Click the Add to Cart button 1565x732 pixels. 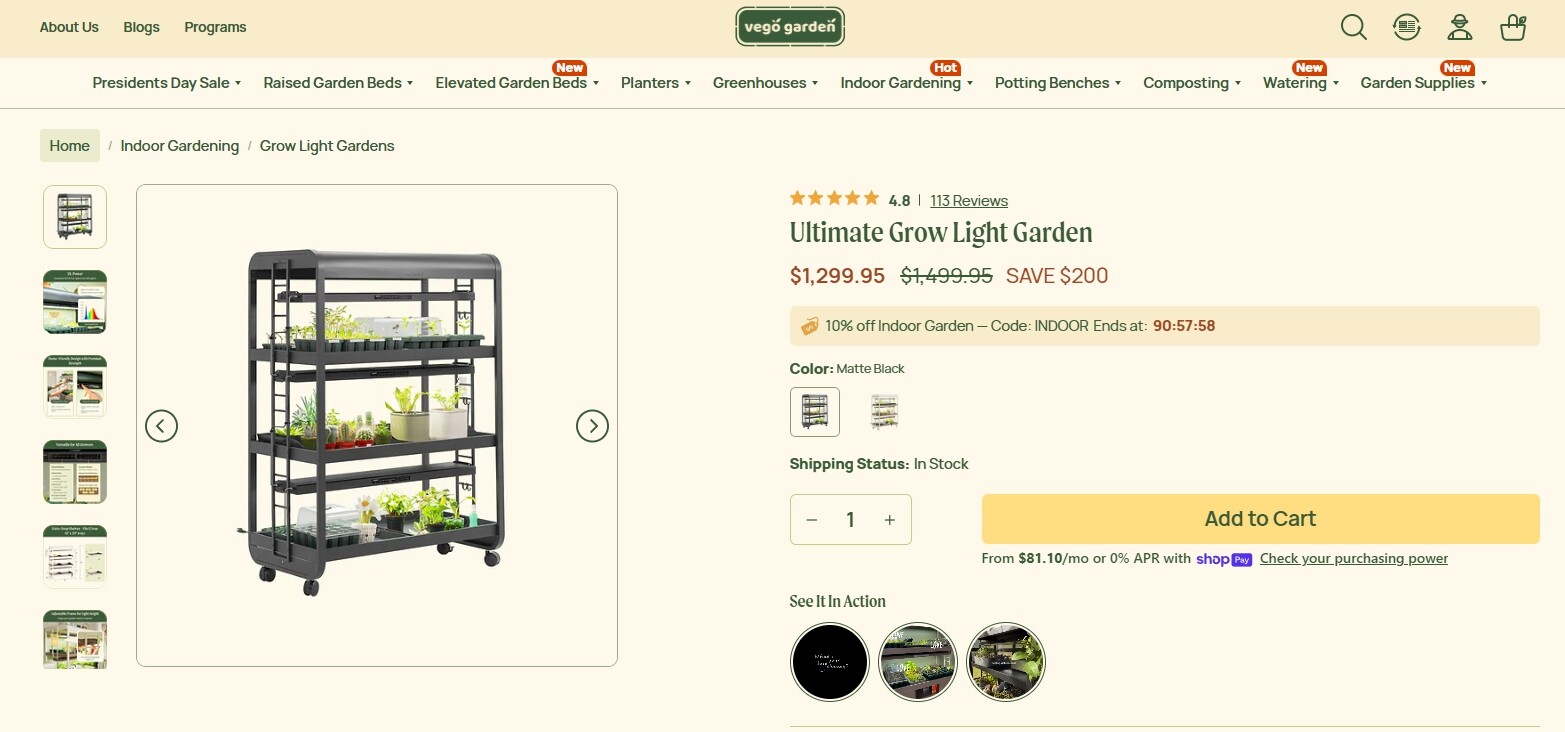click(1260, 519)
